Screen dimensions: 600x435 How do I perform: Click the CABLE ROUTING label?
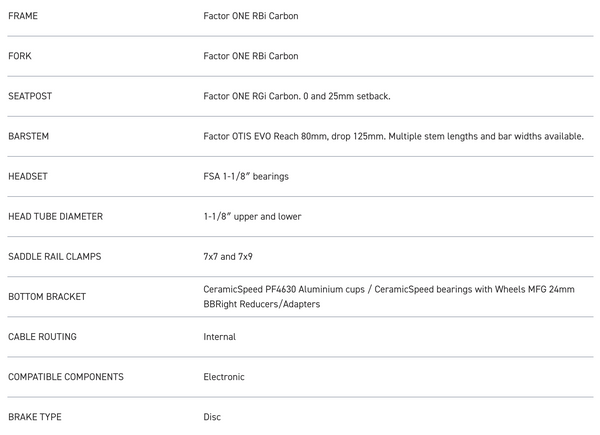(x=42, y=337)
